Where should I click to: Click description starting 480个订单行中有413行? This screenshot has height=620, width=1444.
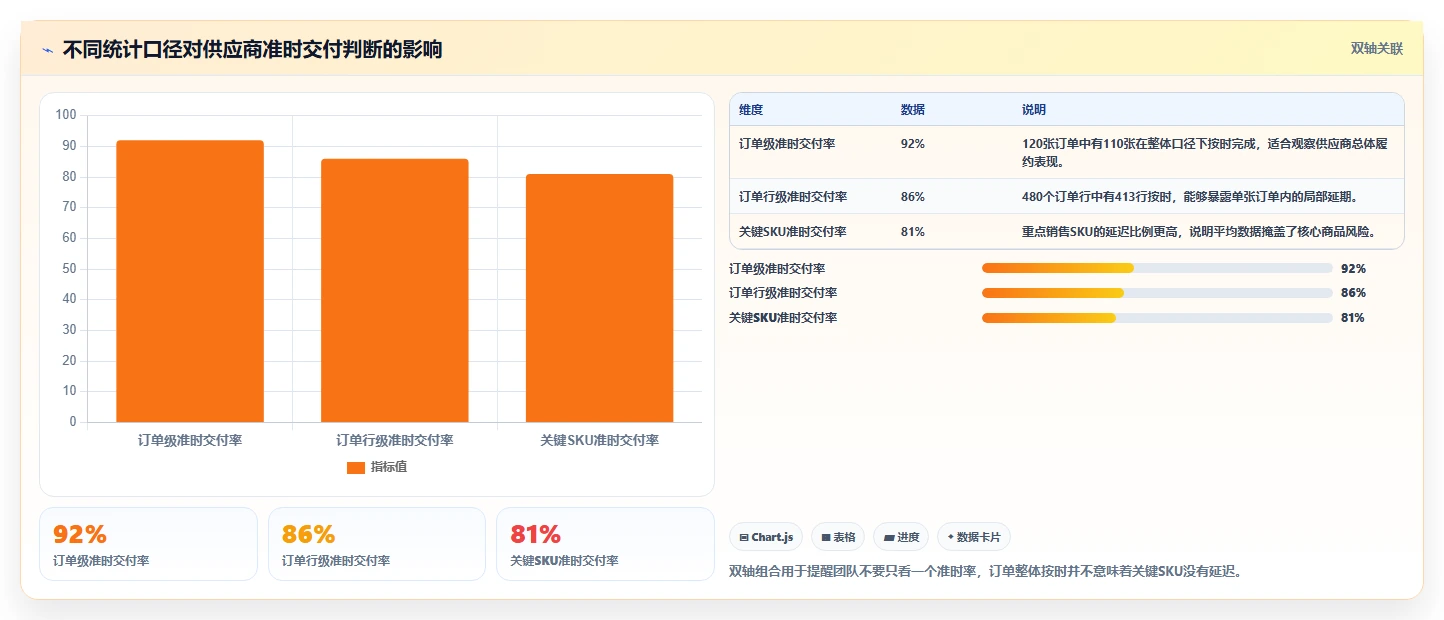[x=1190, y=197]
